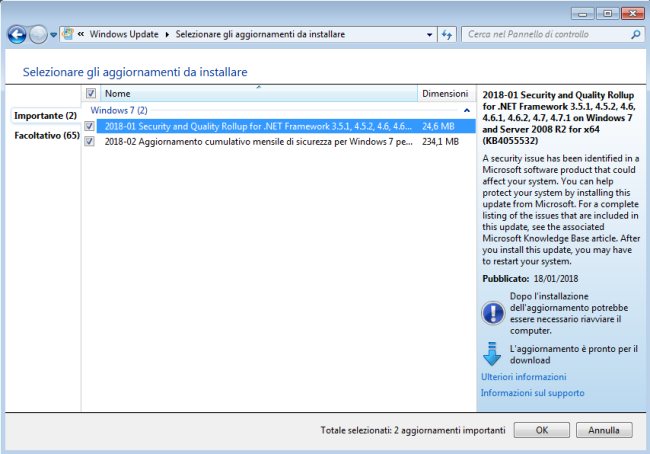Image resolution: width=650 pixels, height=454 pixels.
Task: Confirm selection with the OK button
Action: [541, 430]
